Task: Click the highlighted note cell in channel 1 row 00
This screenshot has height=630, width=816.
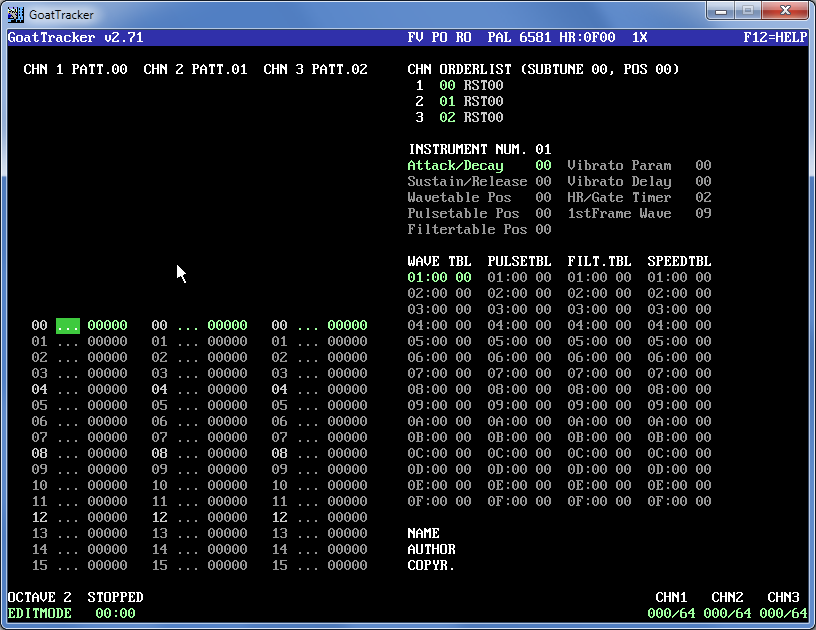Action: pos(67,325)
